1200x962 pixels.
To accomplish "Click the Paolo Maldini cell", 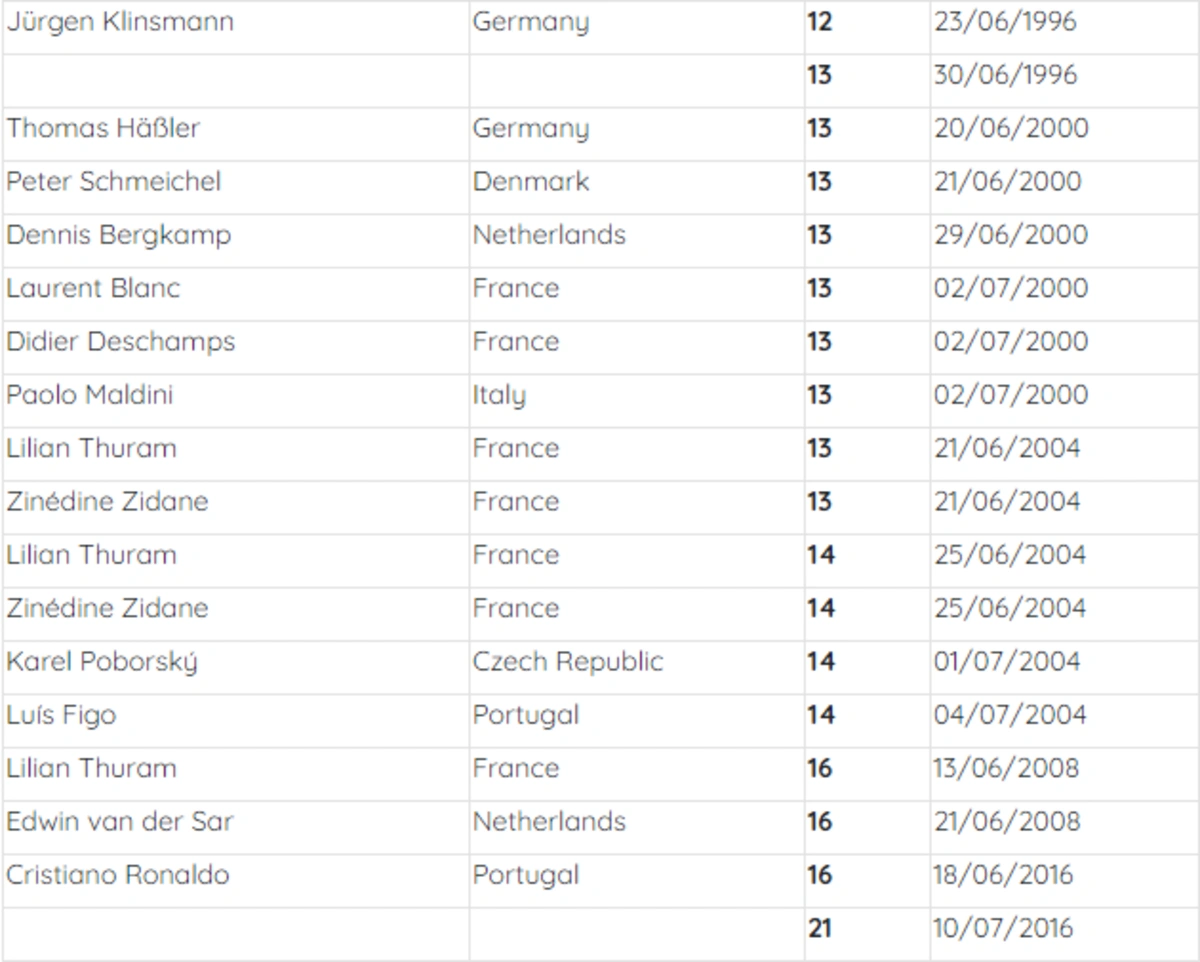I will pos(90,395).
